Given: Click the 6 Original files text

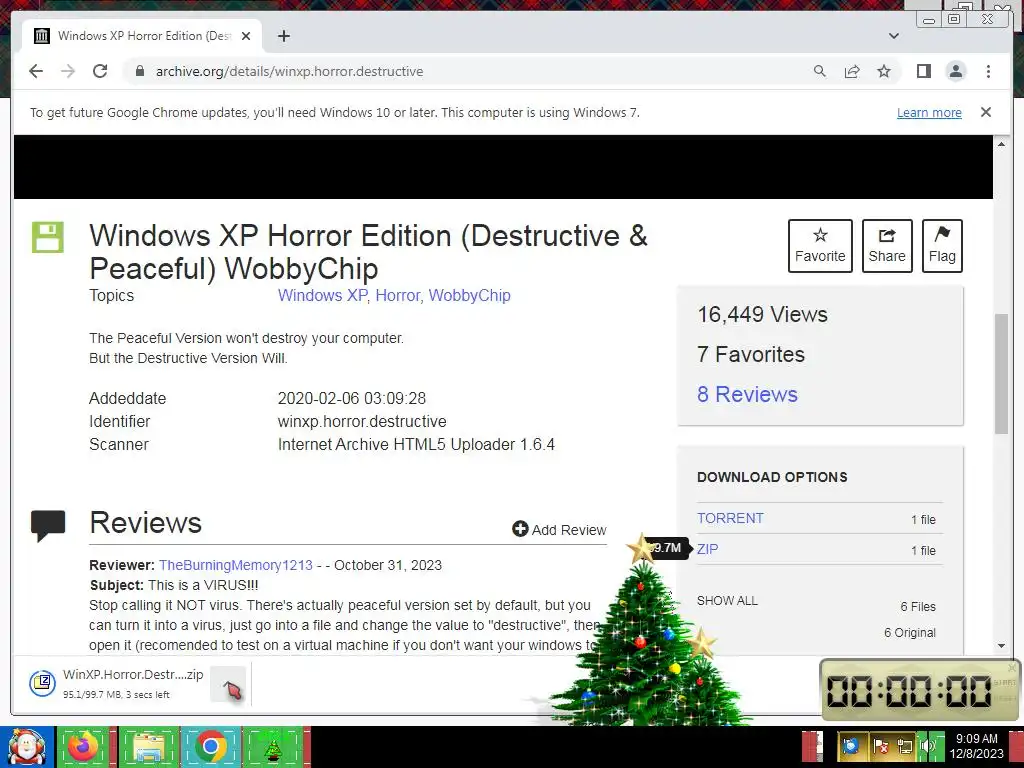Looking at the screenshot, I should [910, 633].
